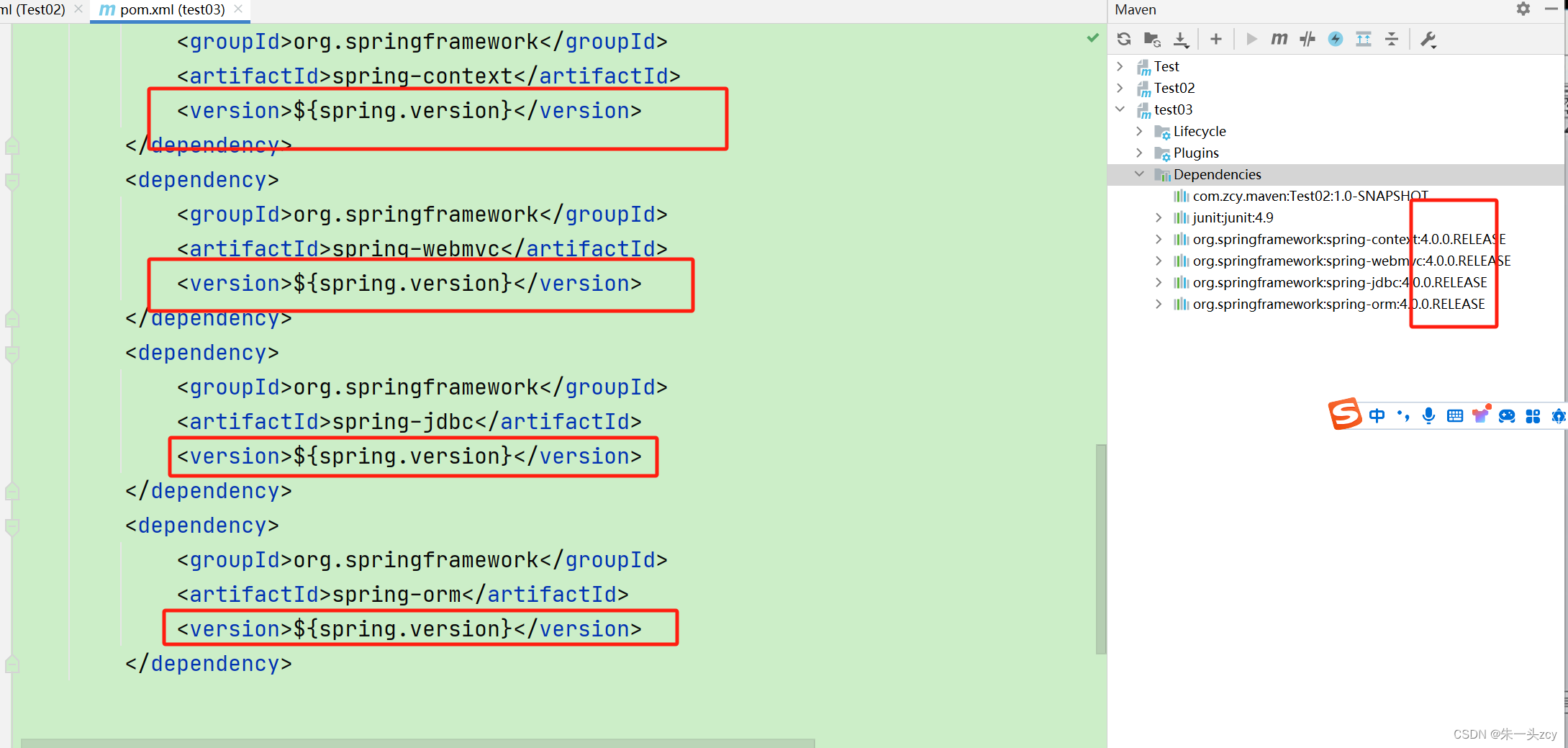Toggle Skip Tests mode icon
The height and width of the screenshot is (748, 1568).
point(1308,39)
